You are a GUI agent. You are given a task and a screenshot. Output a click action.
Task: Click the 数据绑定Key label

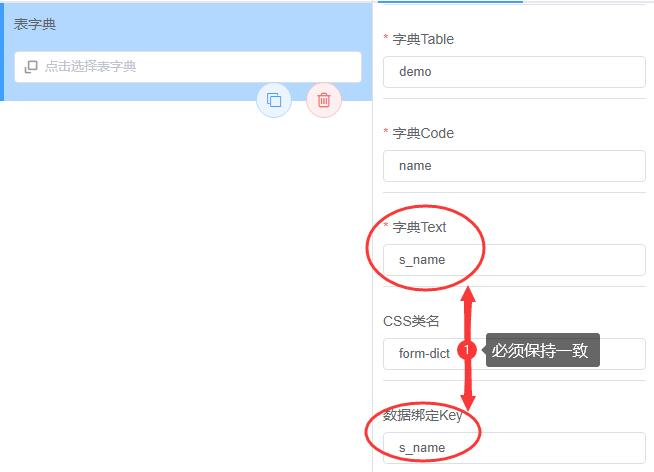[x=423, y=415]
